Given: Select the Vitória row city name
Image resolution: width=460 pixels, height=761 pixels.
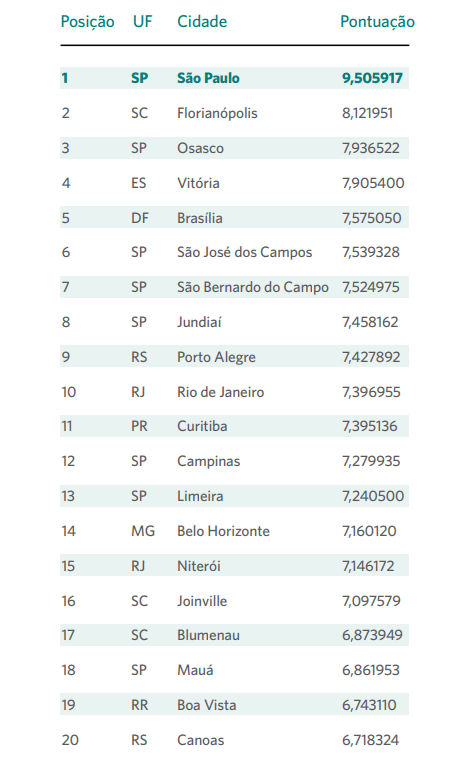Looking at the screenshot, I should [198, 183].
